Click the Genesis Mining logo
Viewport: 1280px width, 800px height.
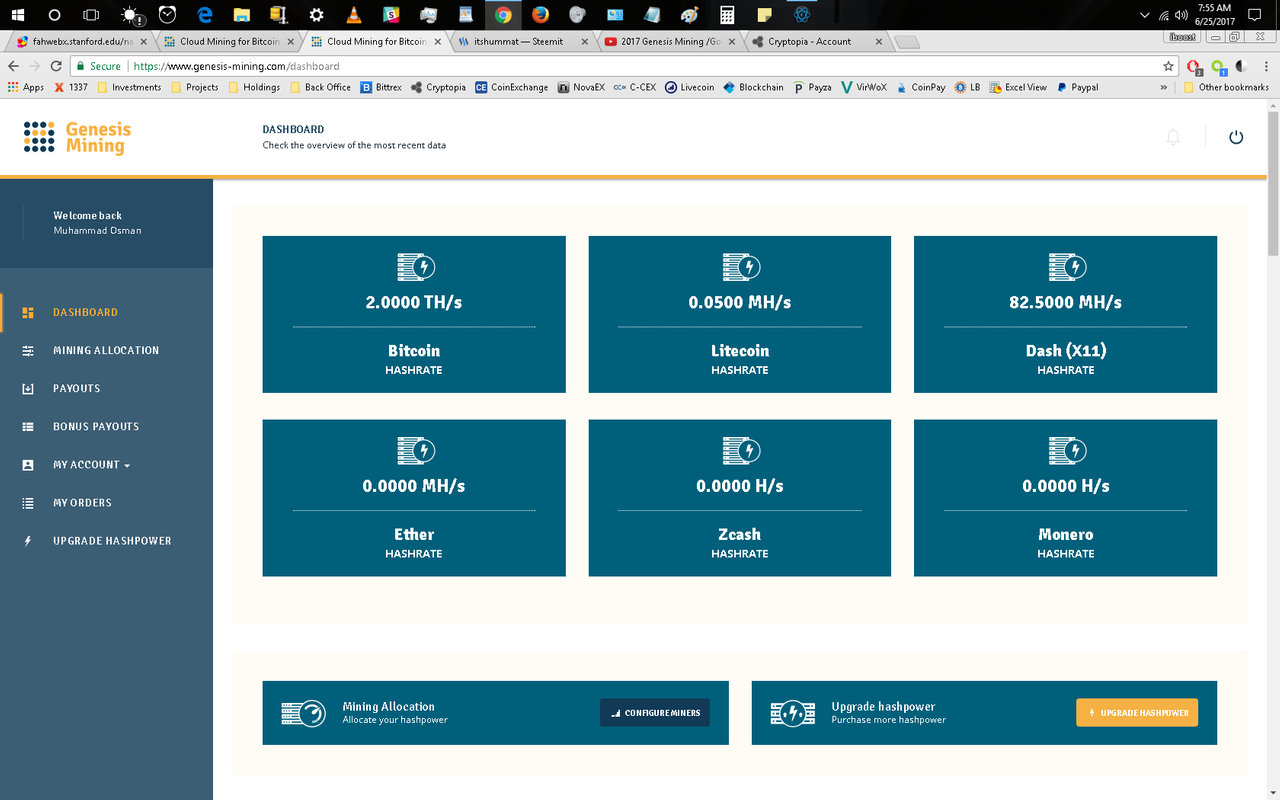click(x=77, y=137)
